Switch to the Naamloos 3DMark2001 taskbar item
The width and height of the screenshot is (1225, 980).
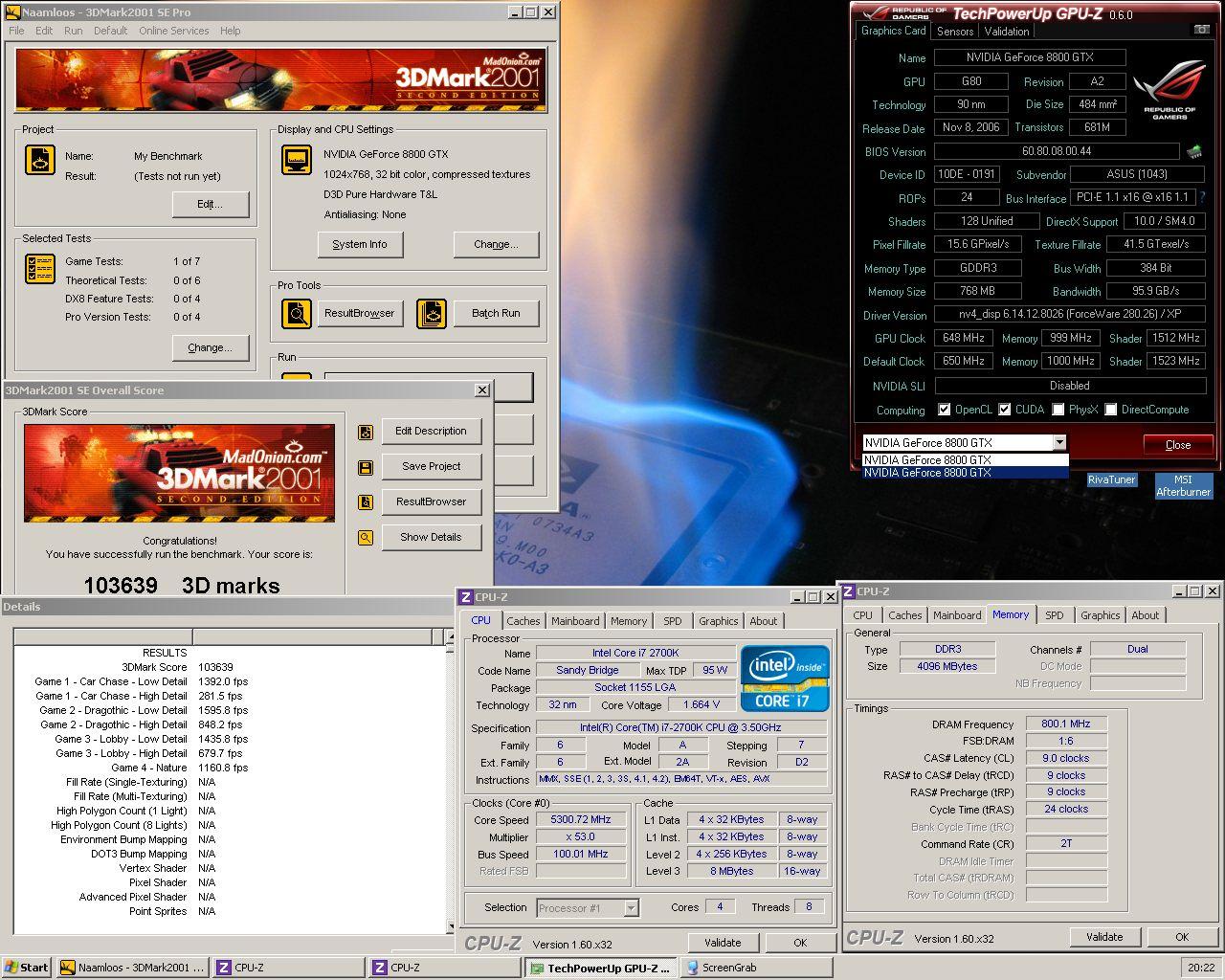[132, 968]
